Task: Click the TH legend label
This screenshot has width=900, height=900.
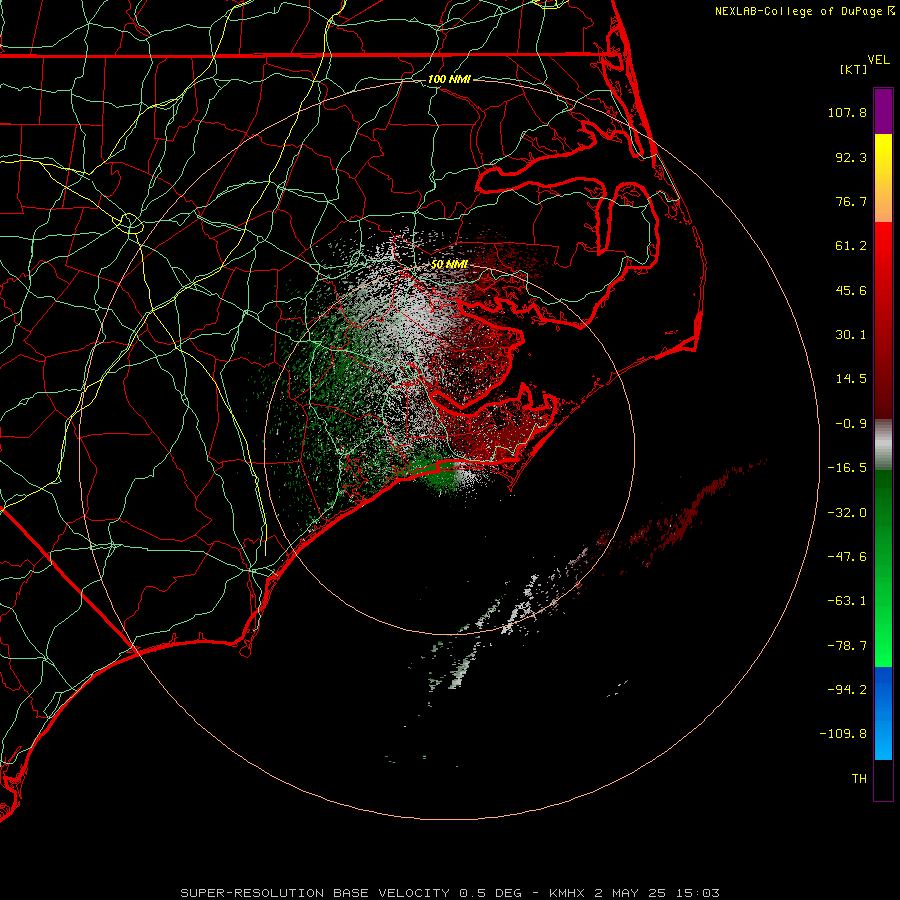Action: click(859, 779)
